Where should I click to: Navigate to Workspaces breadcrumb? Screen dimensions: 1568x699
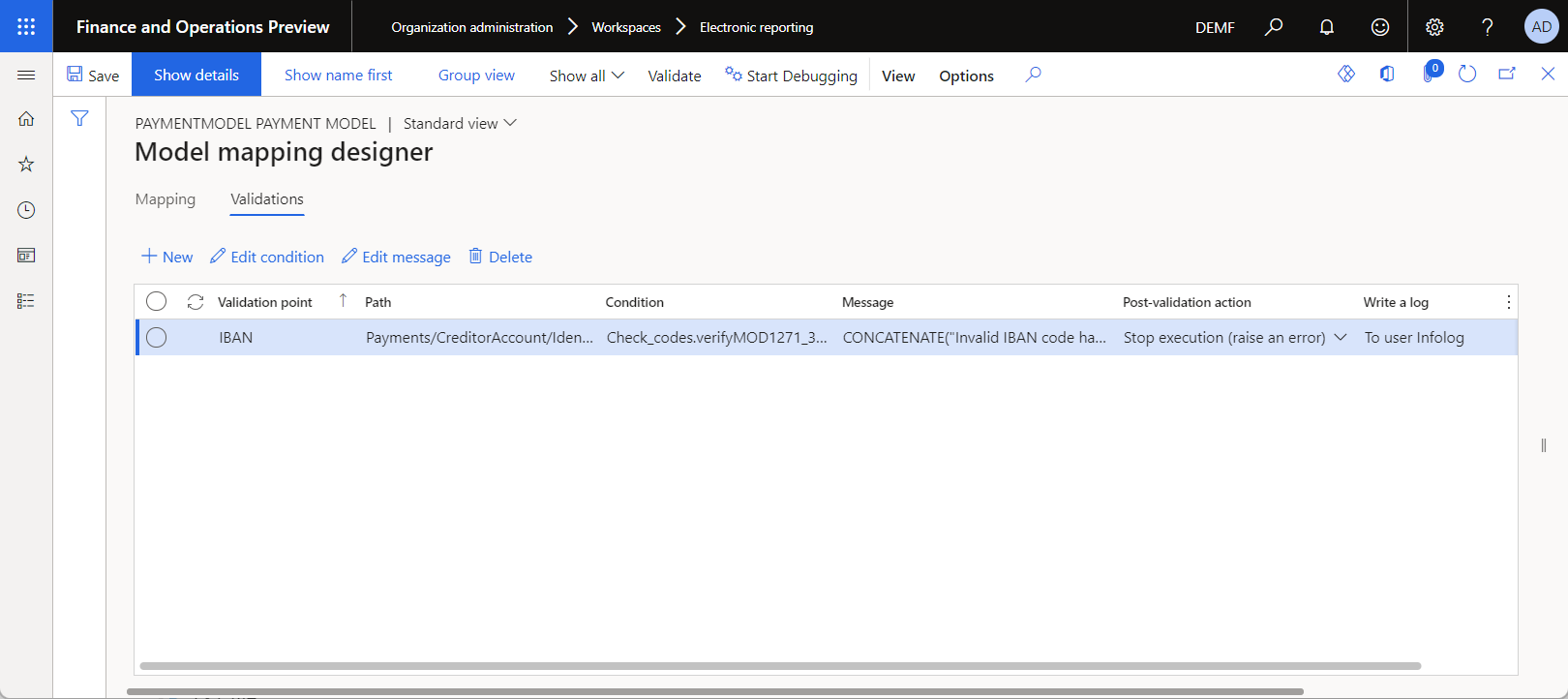point(626,27)
